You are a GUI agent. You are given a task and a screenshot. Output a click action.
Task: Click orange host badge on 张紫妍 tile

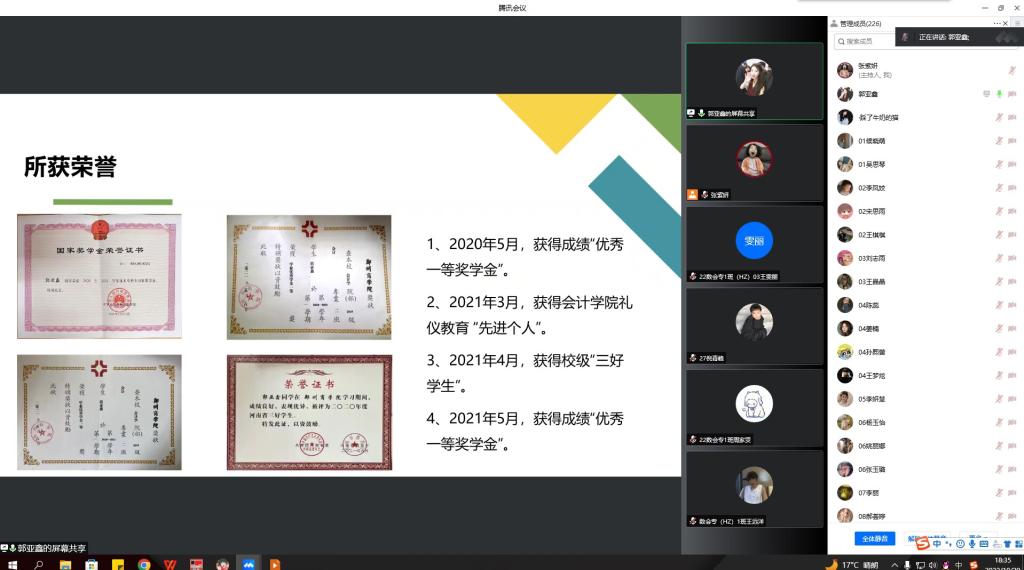pos(692,195)
